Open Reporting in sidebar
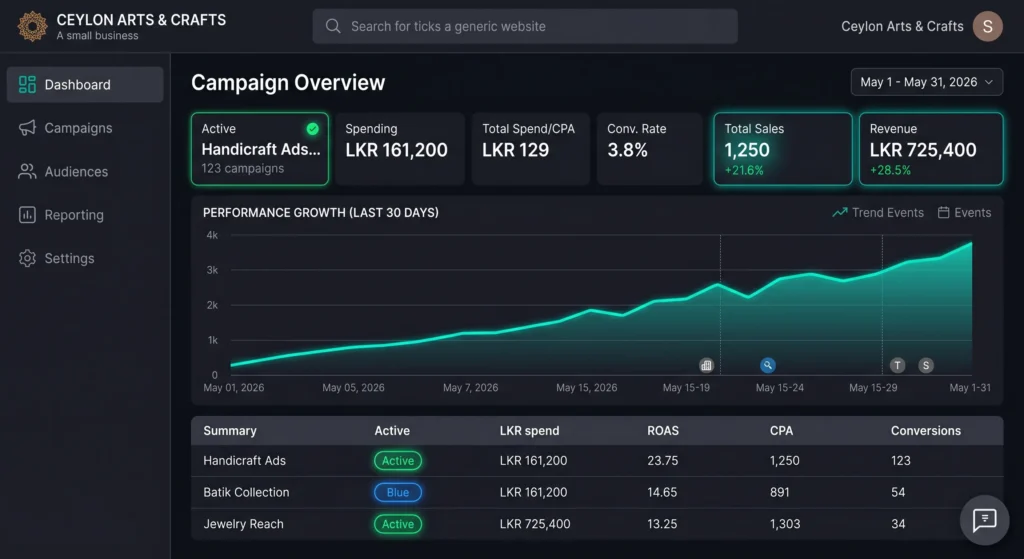Viewport: 1024px width, 559px height. (x=85, y=215)
